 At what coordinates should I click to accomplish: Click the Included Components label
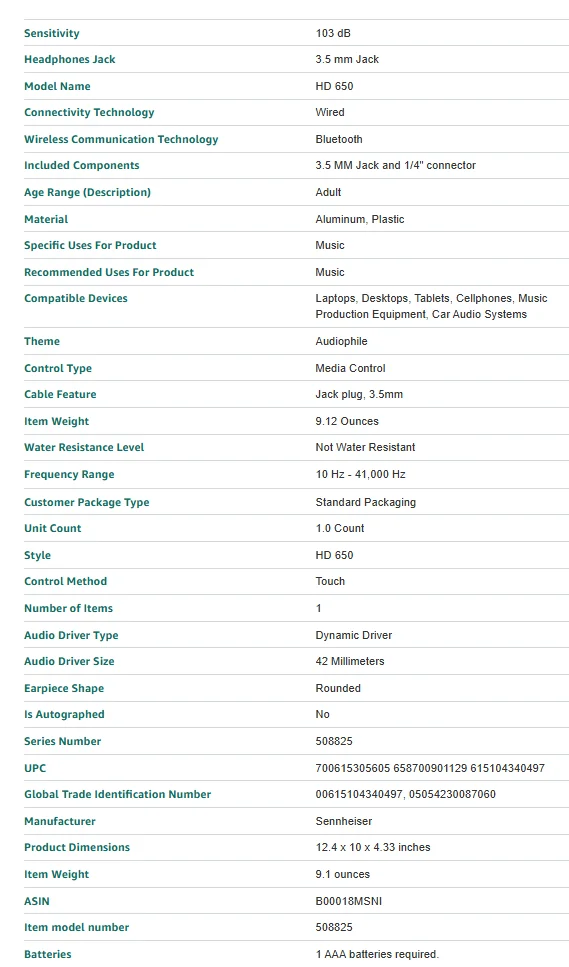click(x=81, y=165)
